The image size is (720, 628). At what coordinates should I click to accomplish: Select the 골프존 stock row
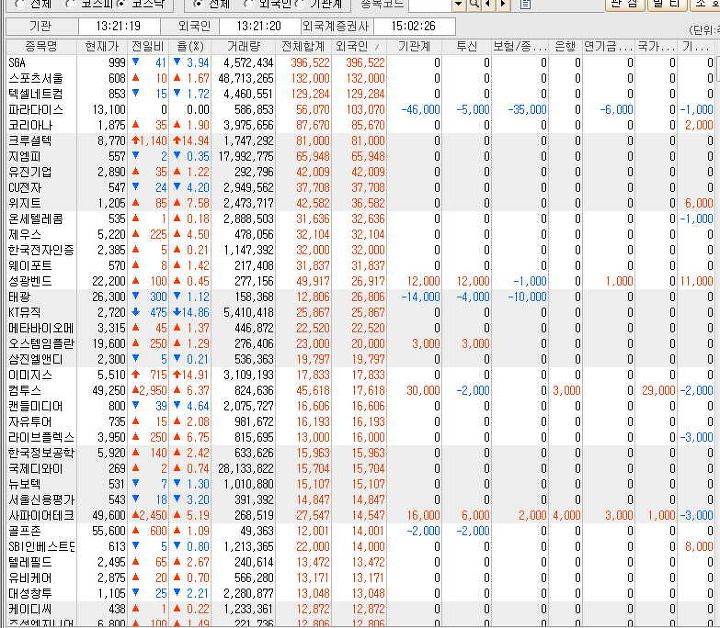[x=360, y=531]
